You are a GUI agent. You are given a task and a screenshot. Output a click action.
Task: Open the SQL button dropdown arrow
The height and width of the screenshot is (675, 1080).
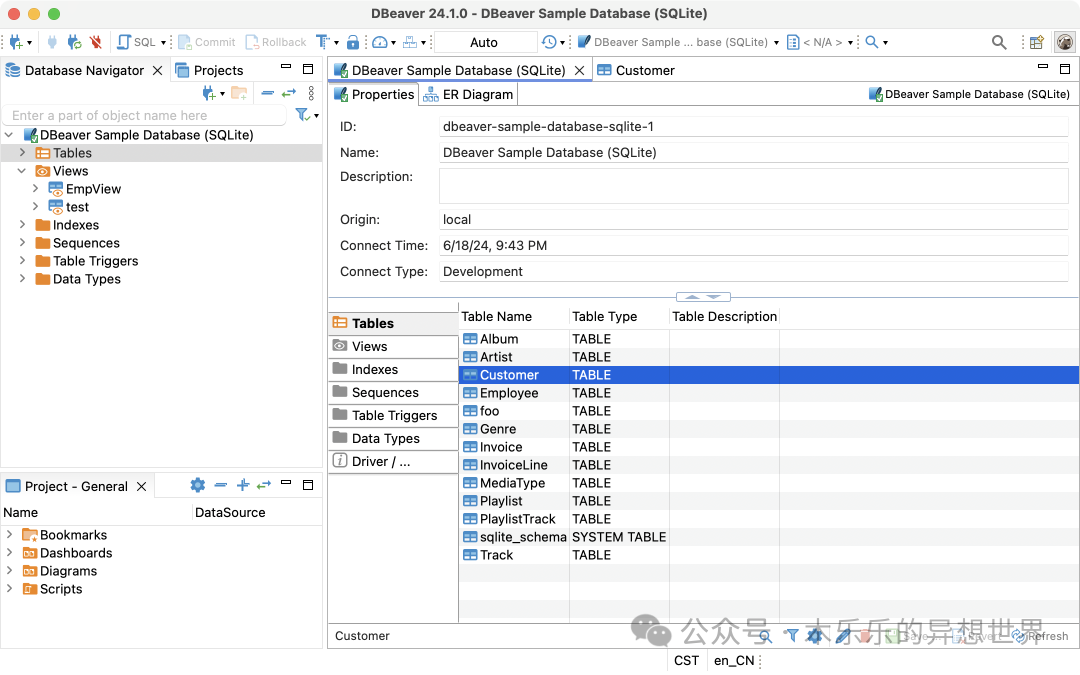pyautogui.click(x=164, y=43)
